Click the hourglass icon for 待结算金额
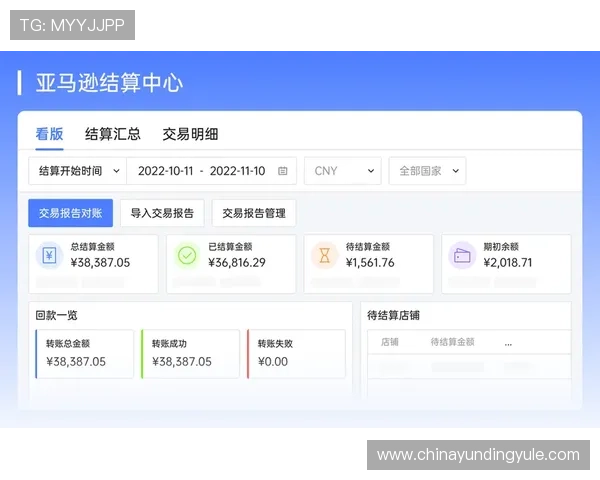600x480 pixels. (x=324, y=255)
